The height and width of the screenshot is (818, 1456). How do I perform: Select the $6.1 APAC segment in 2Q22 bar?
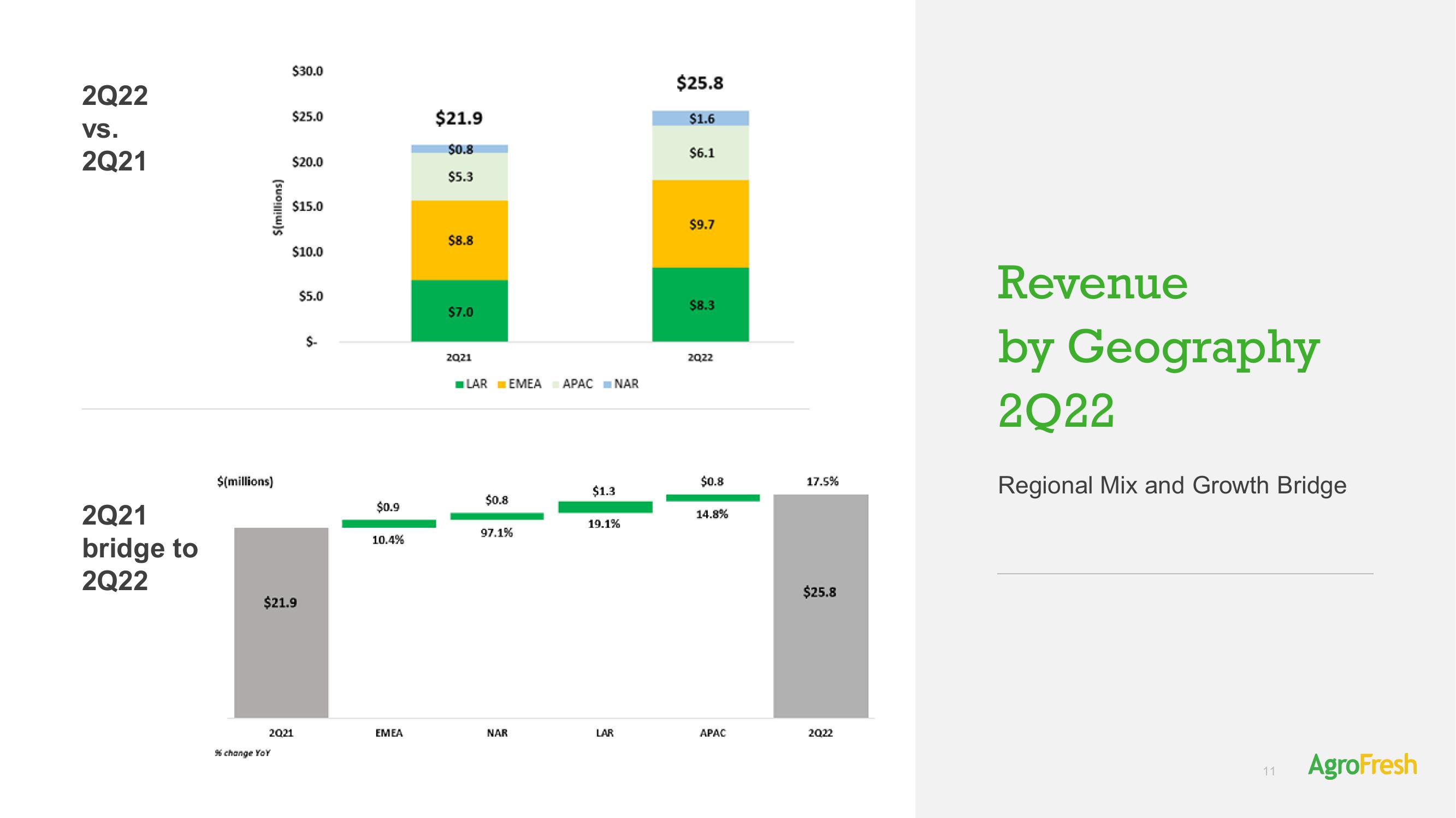click(x=701, y=153)
